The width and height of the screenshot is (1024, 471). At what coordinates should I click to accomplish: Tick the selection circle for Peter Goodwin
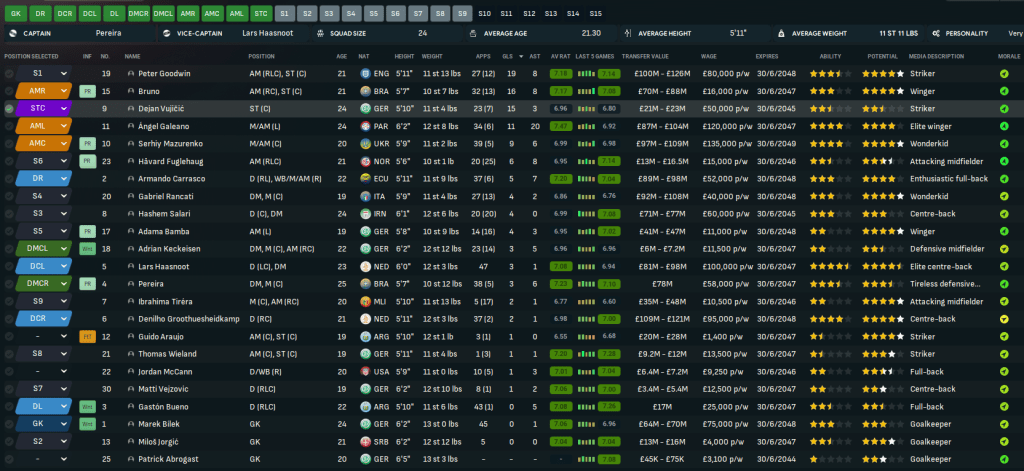coord(10,74)
